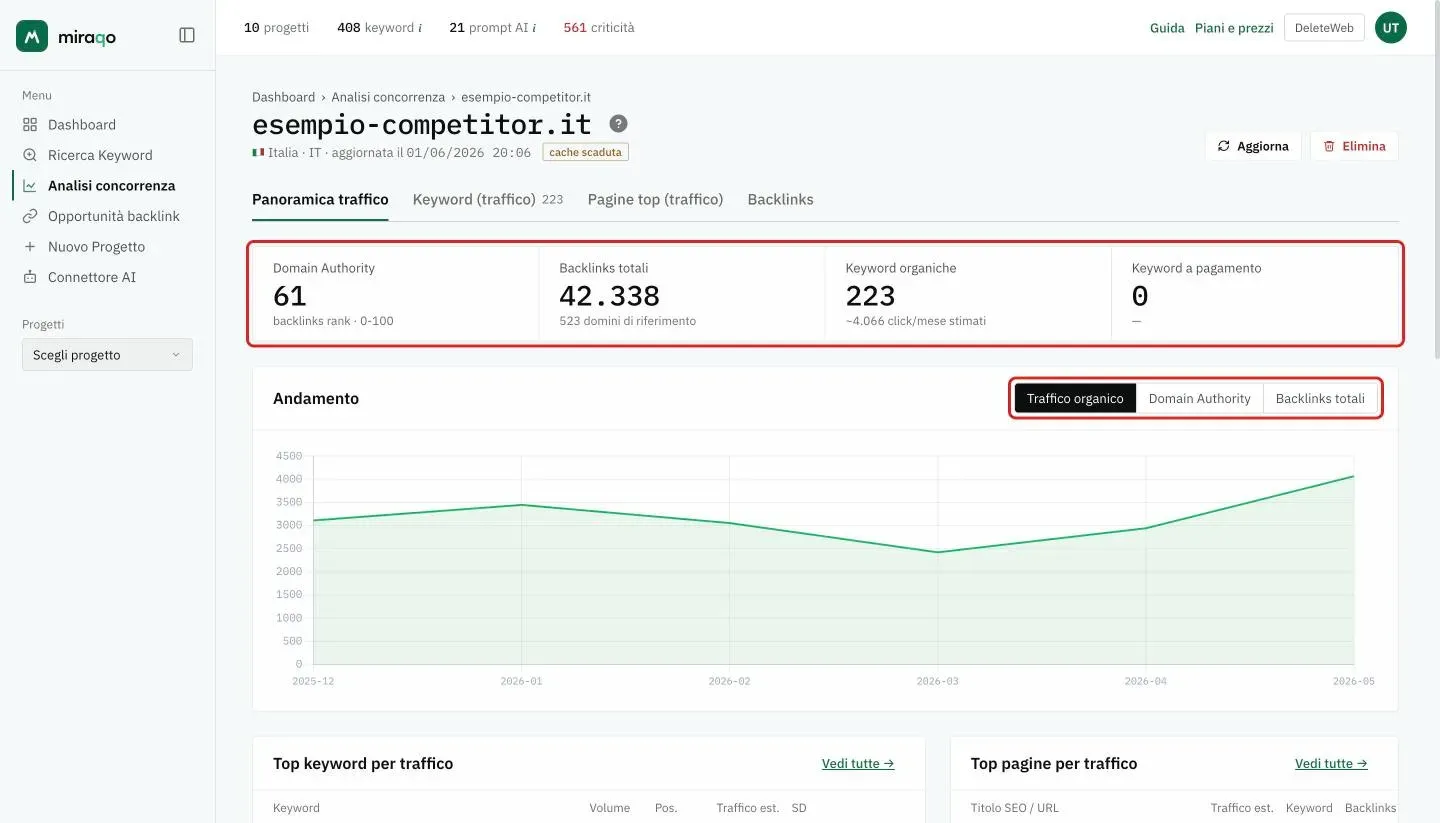Click the Dashboard grid icon in menu
The height and width of the screenshot is (823, 1440).
pos(30,125)
